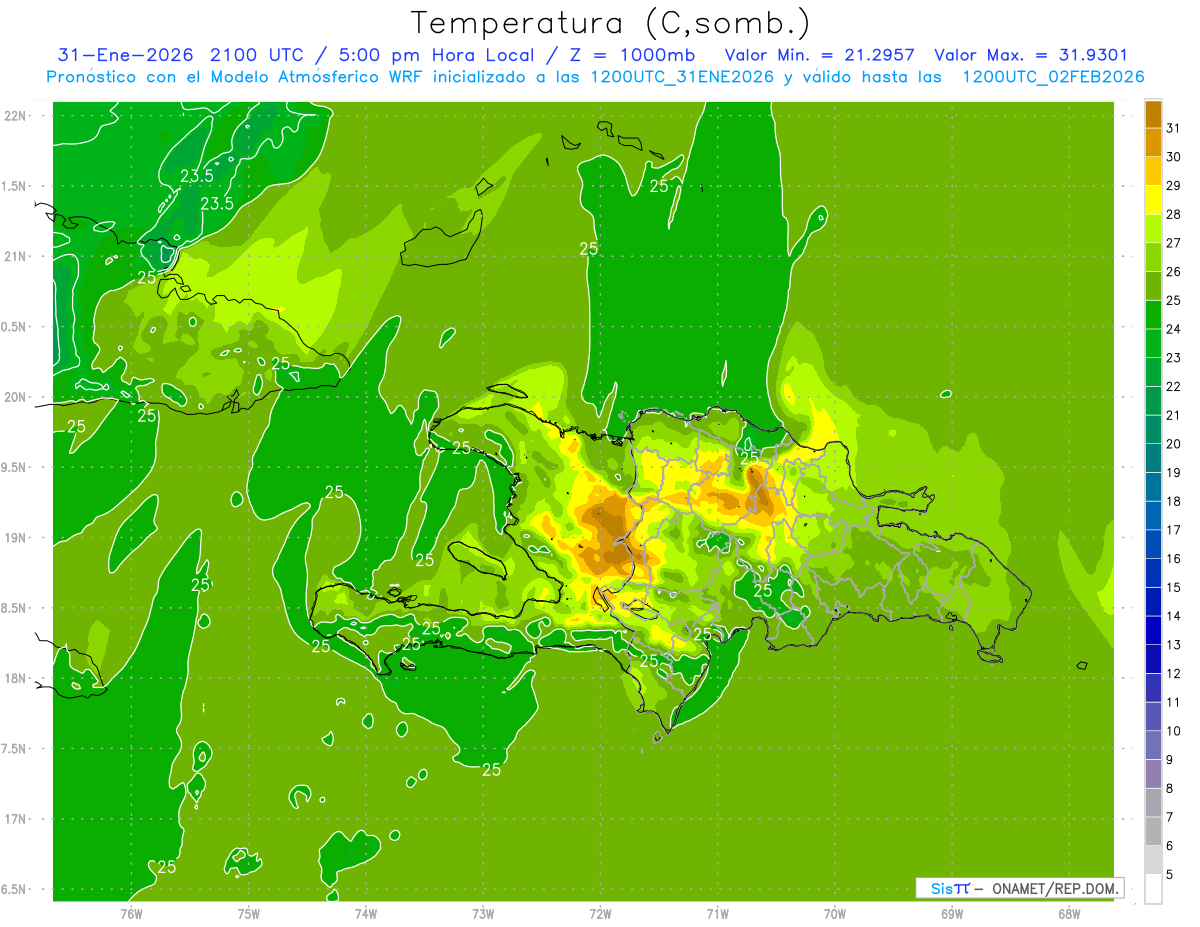Screen dimensions: 1200x927
Task: Click the legend scale value '11'
Action: [1174, 702]
